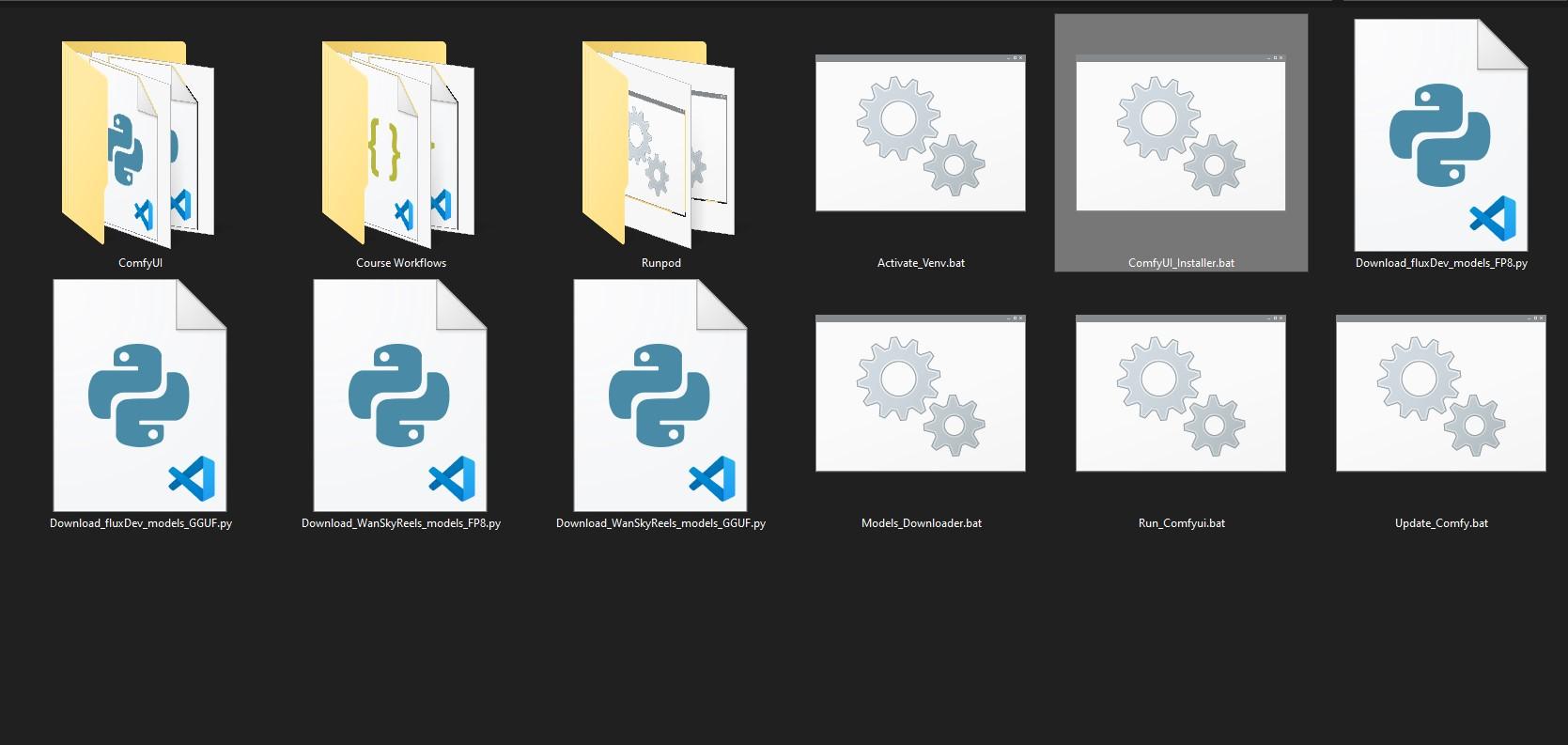Click the Download_fluxDev_models_FP8.py file name

[x=1441, y=263]
